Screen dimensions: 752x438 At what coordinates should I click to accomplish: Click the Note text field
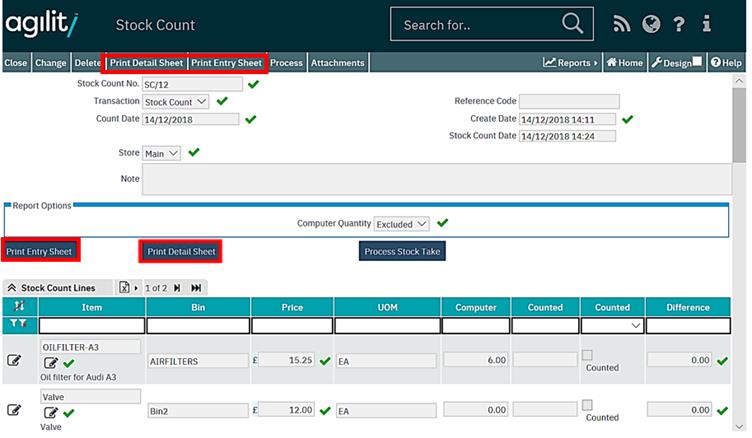coord(437,179)
